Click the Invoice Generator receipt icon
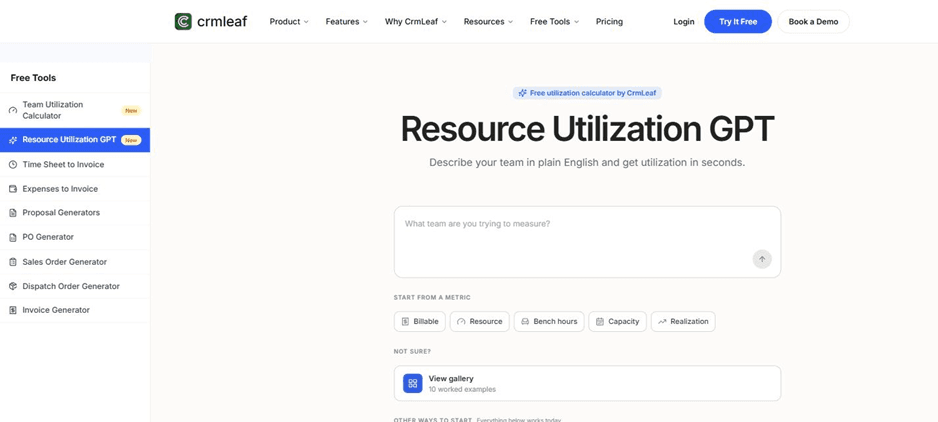 point(13,310)
